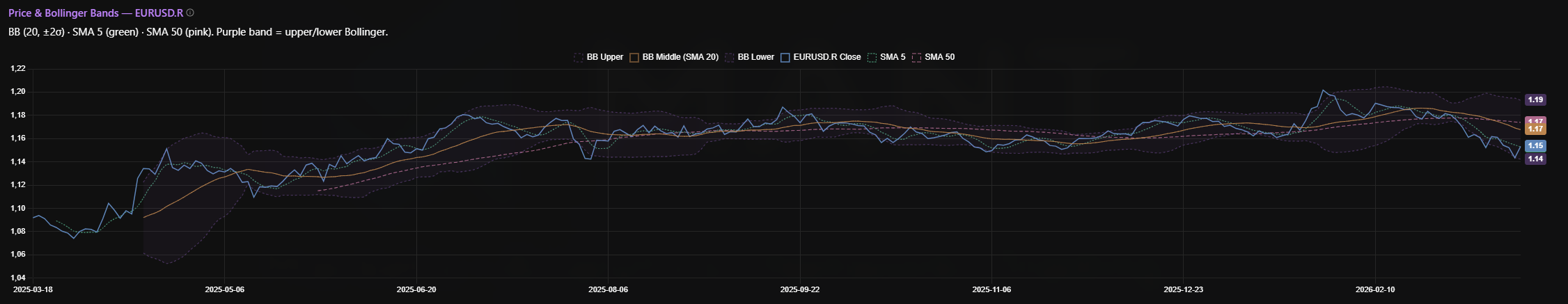1568x304 pixels.
Task: Click the 2025-05-06 date label on x-axis
Action: pyautogui.click(x=224, y=289)
